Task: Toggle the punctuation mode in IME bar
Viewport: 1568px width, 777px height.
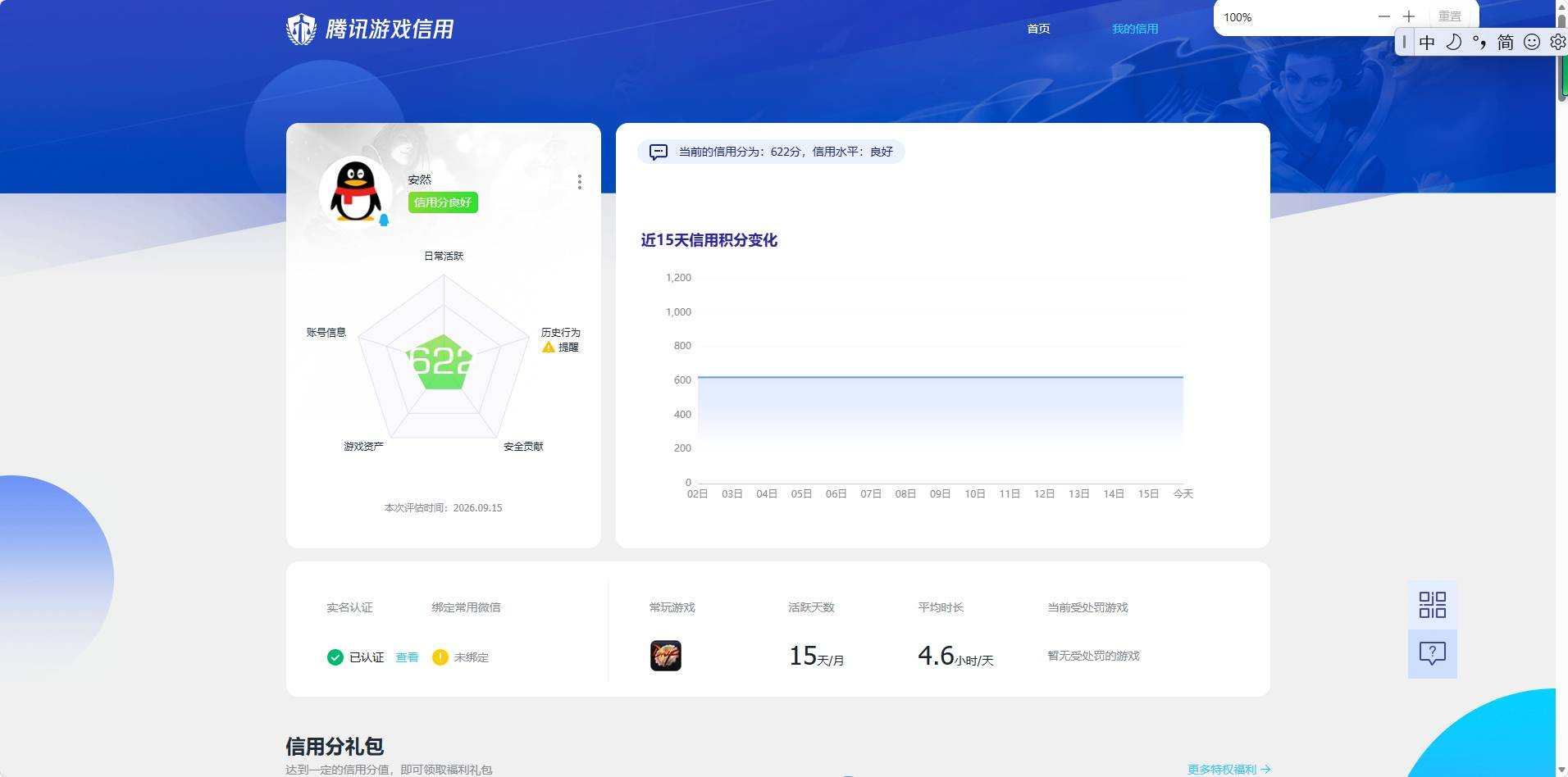Action: [1479, 42]
